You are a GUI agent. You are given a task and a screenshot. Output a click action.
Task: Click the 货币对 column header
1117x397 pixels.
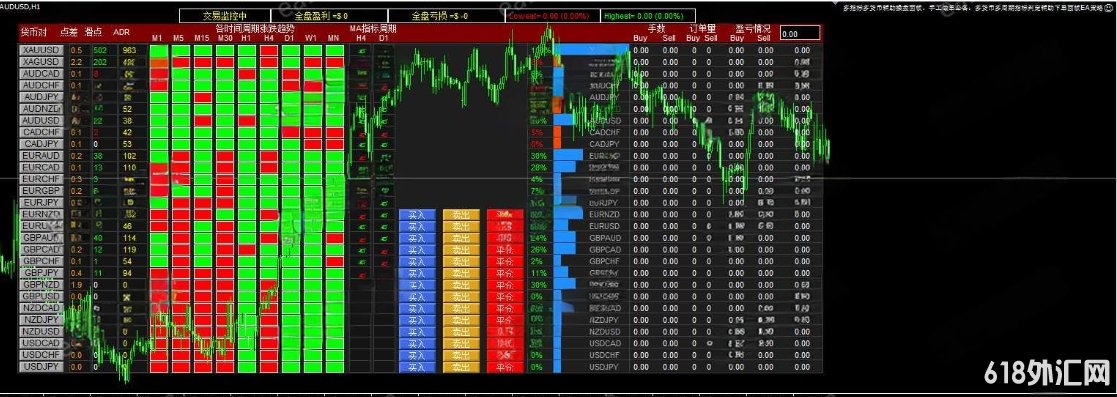pyautogui.click(x=33, y=31)
